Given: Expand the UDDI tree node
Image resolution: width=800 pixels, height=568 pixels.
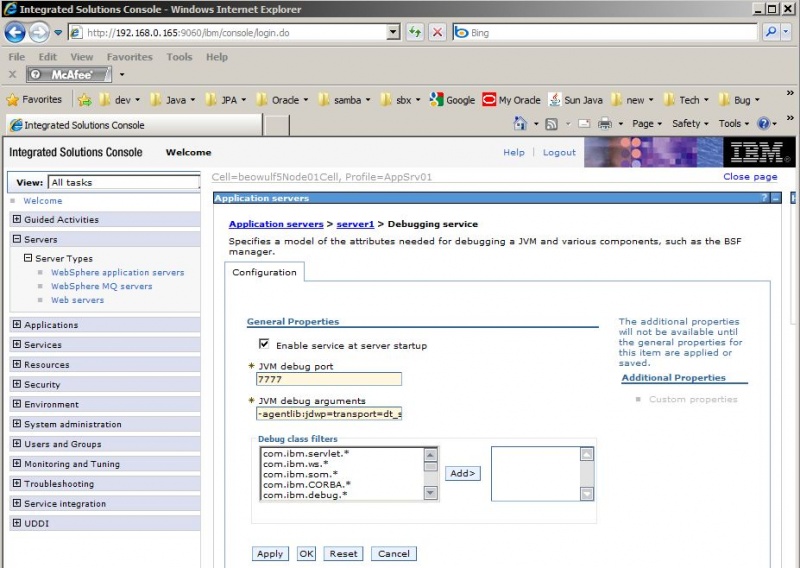Looking at the screenshot, I should click(x=17, y=523).
